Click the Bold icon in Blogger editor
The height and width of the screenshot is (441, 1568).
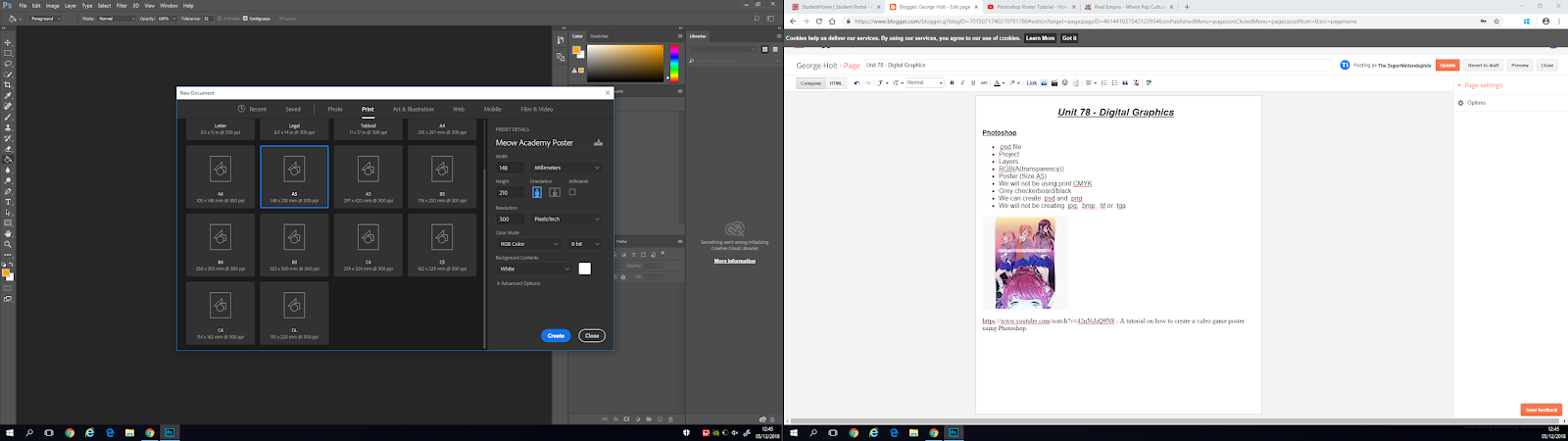pos(952,83)
